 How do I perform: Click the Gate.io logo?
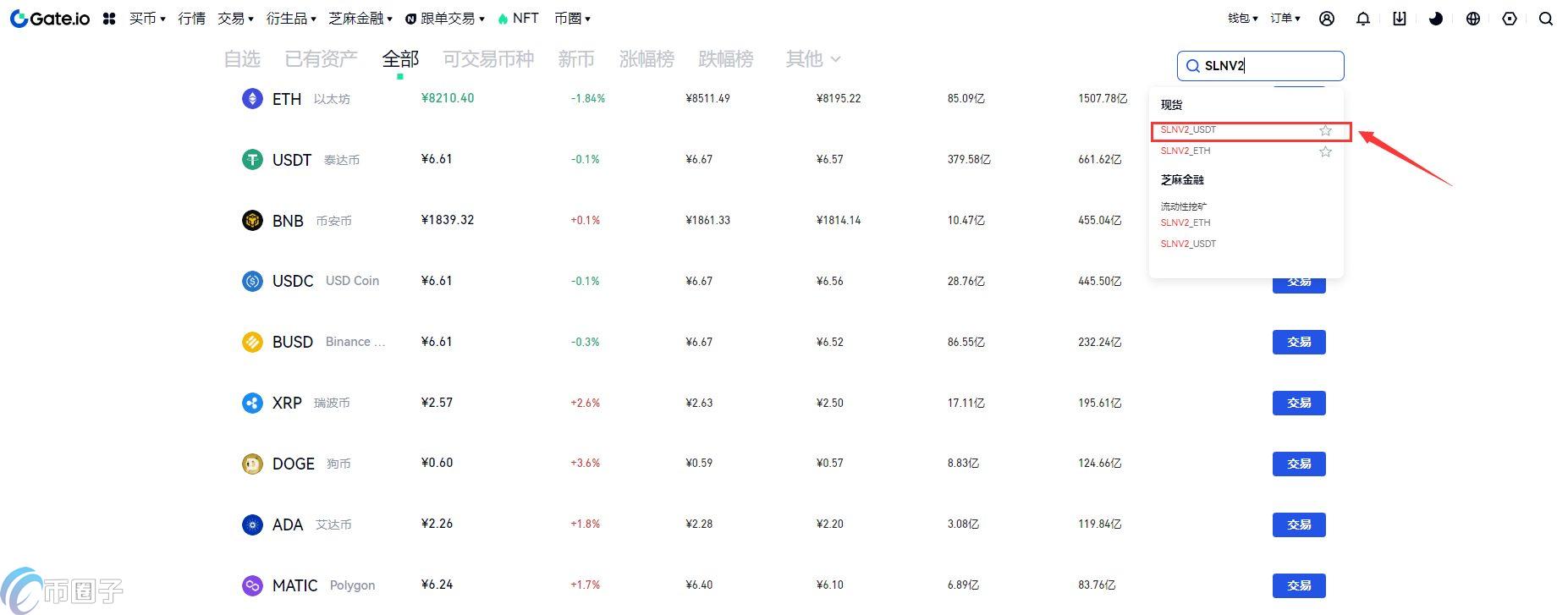click(x=50, y=19)
